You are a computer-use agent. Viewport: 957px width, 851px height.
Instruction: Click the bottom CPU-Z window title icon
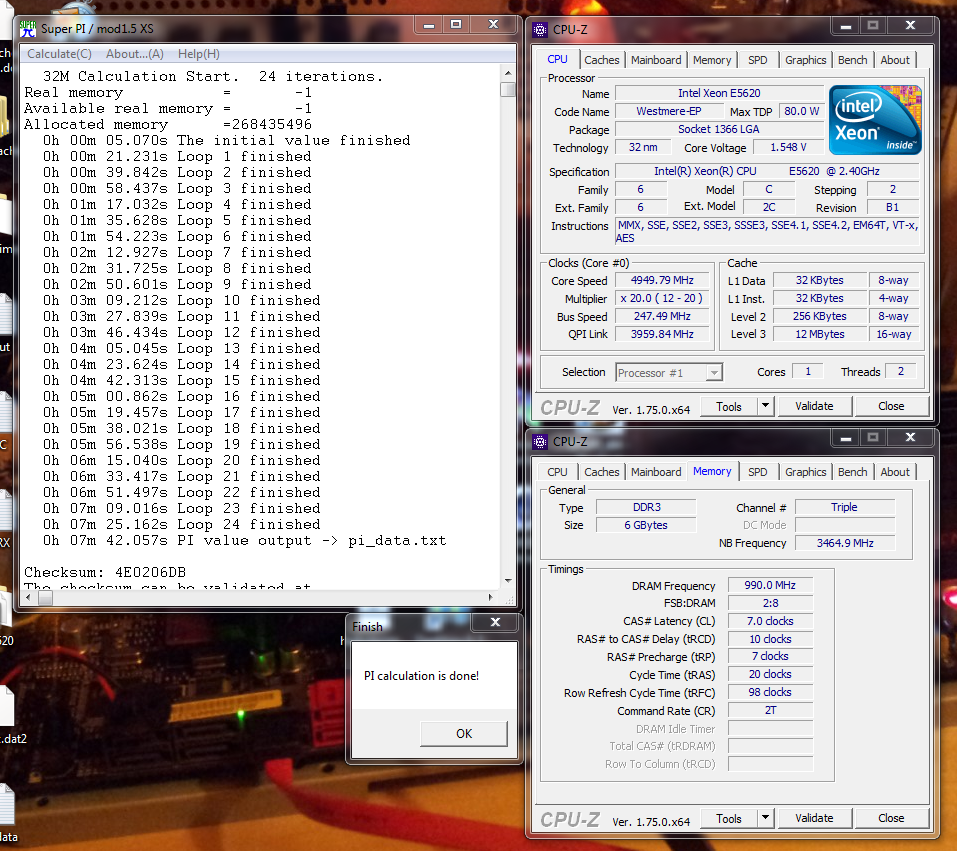[x=540, y=441]
